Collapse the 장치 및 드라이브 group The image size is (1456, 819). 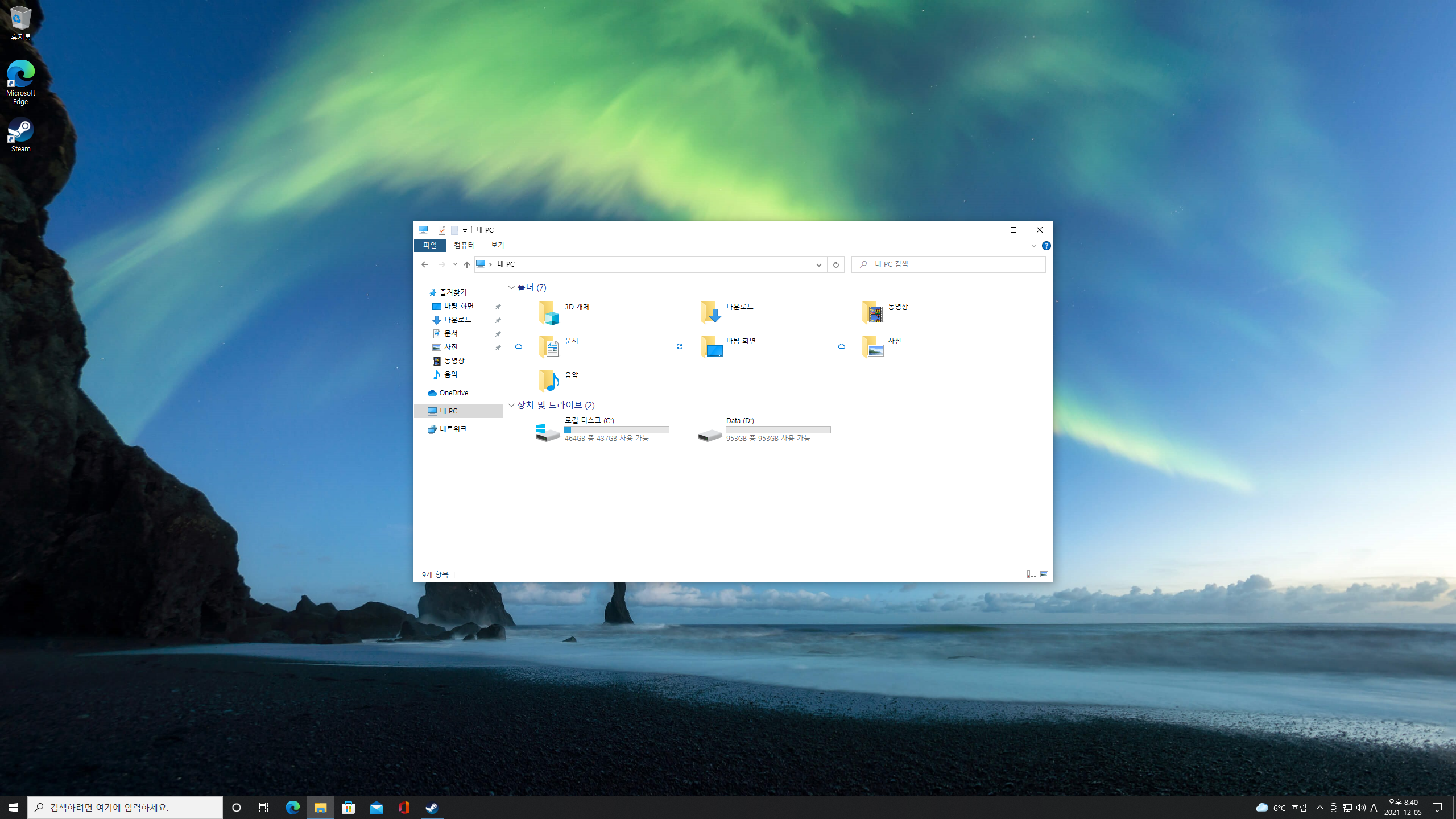511,405
